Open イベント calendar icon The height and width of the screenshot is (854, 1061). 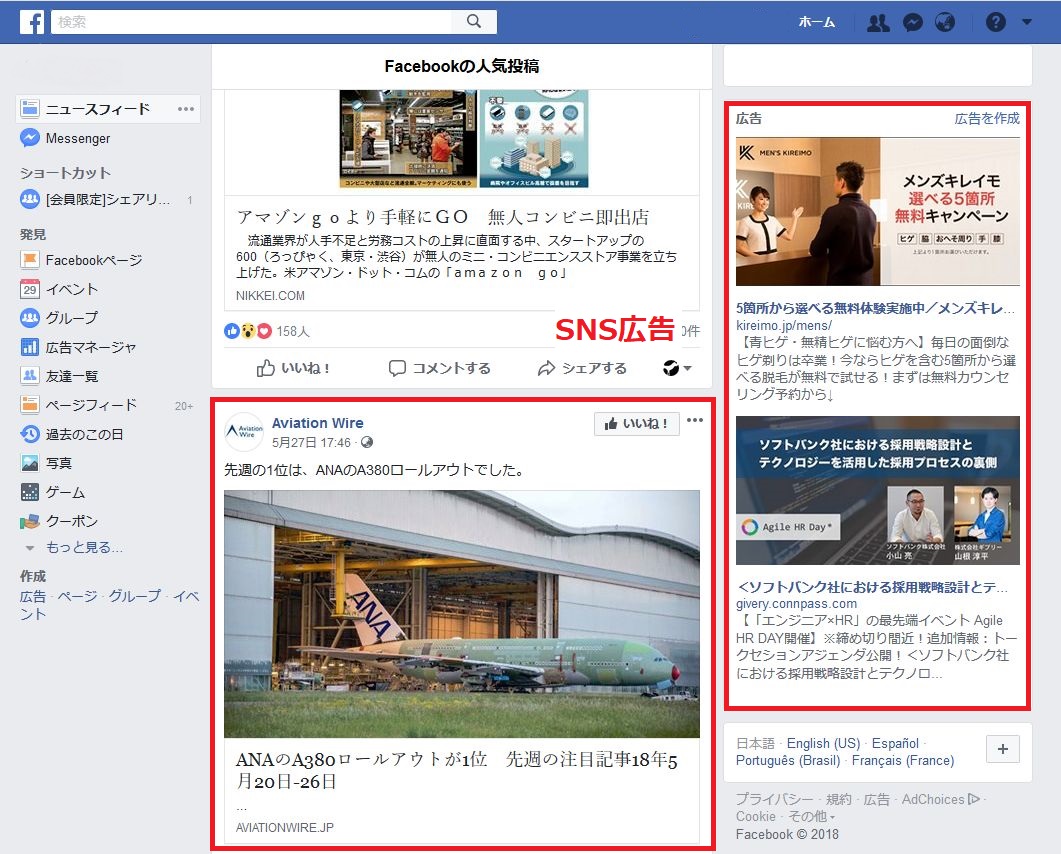click(30, 289)
